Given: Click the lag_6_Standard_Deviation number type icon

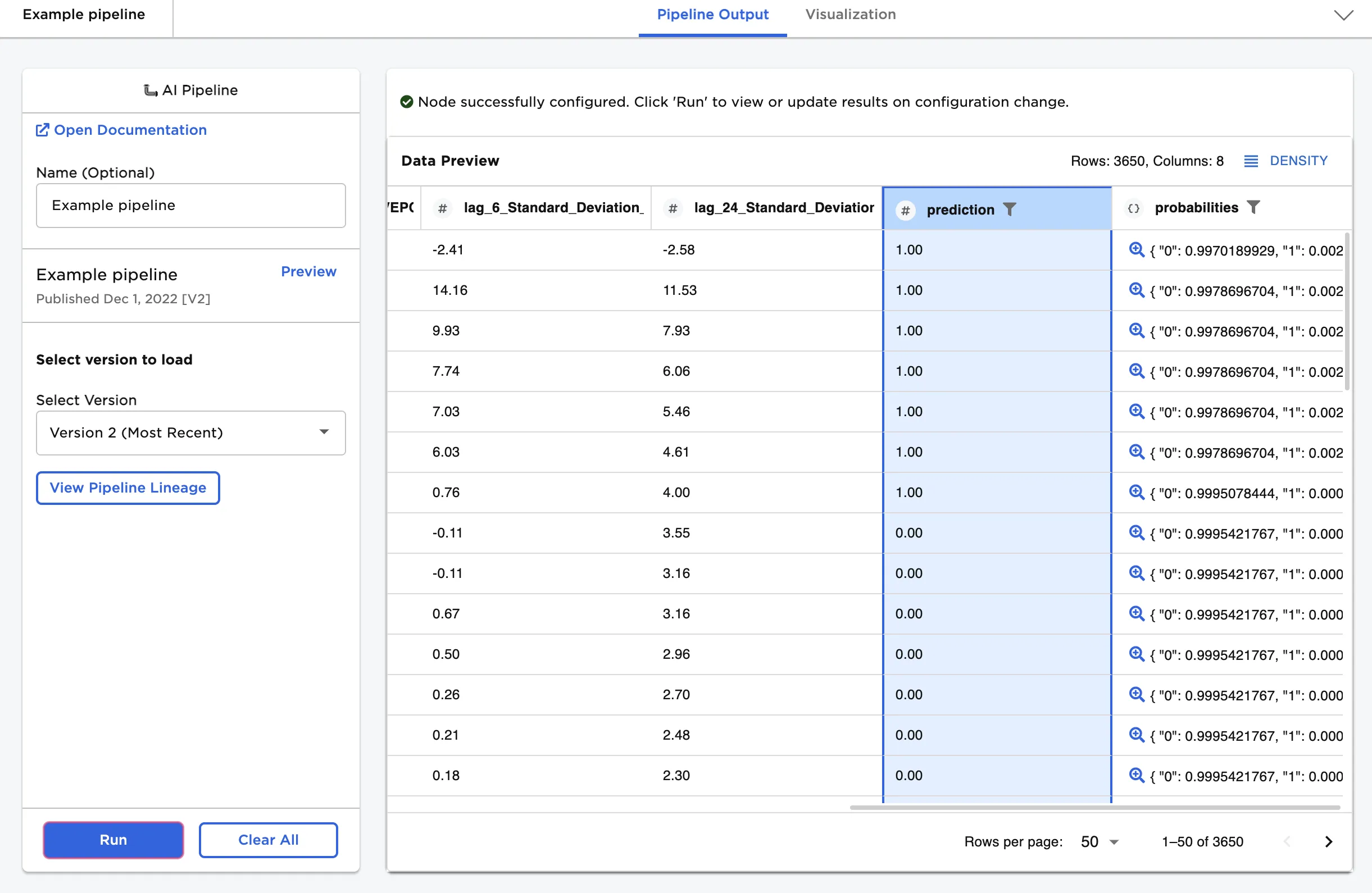Looking at the screenshot, I should pos(442,208).
